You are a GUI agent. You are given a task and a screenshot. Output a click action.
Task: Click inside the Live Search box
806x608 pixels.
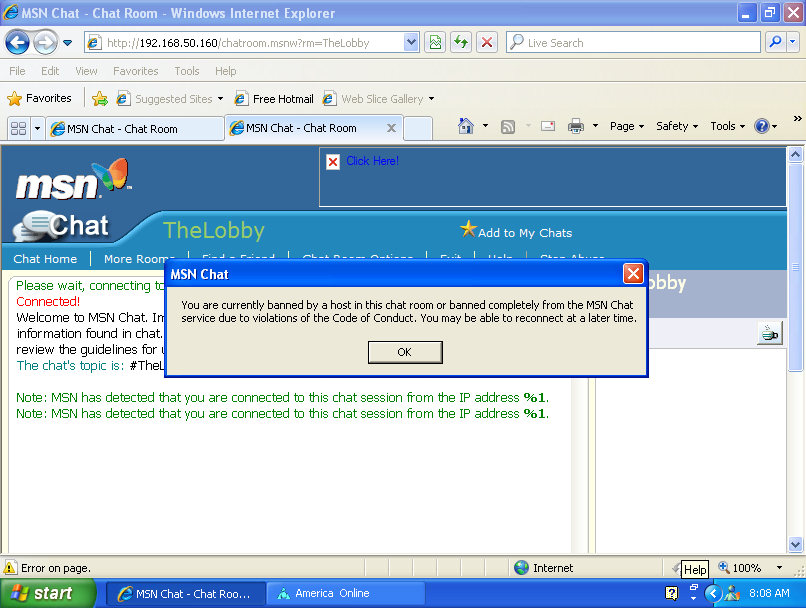click(630, 43)
